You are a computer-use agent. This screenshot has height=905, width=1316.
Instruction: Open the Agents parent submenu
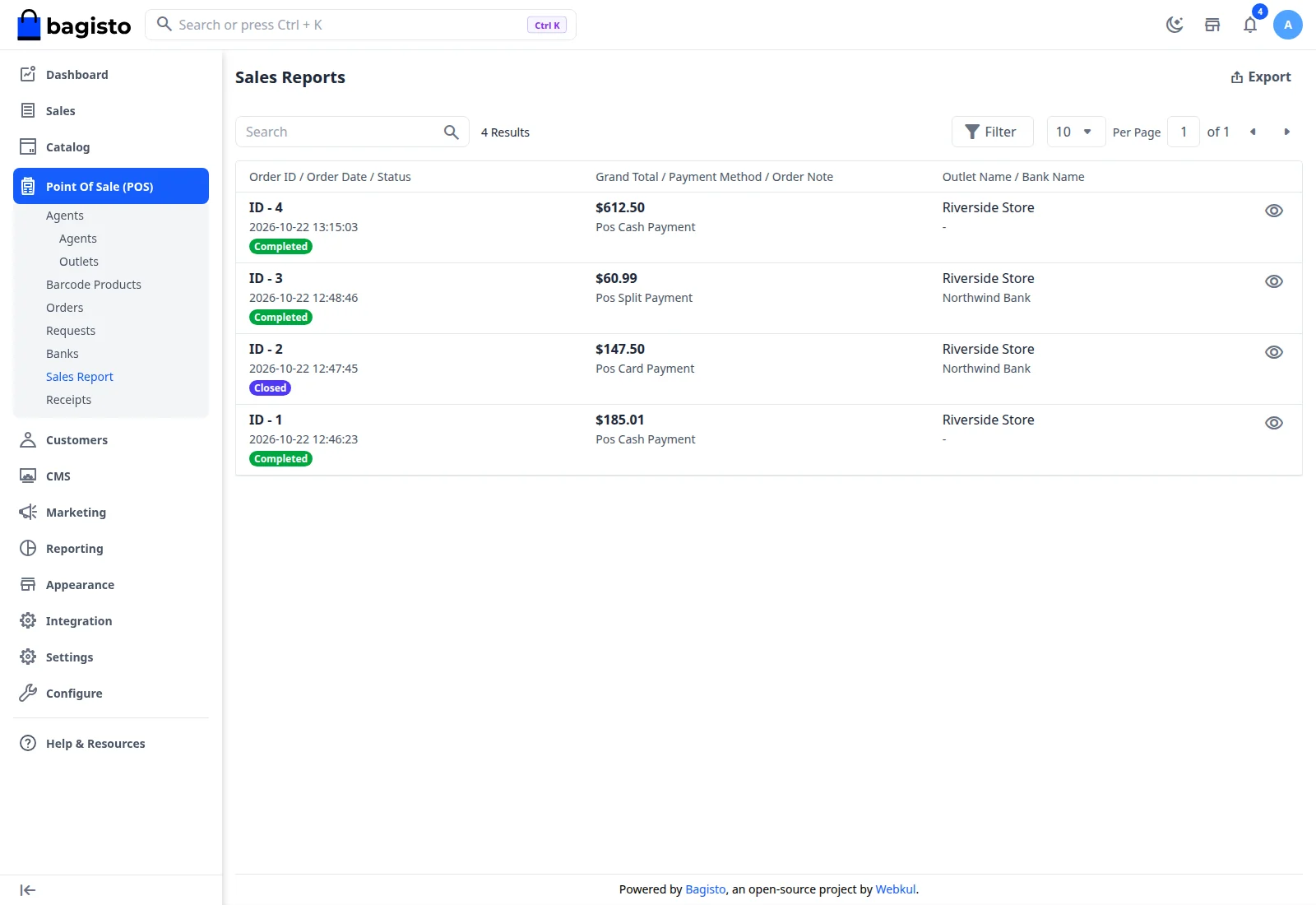tap(65, 216)
